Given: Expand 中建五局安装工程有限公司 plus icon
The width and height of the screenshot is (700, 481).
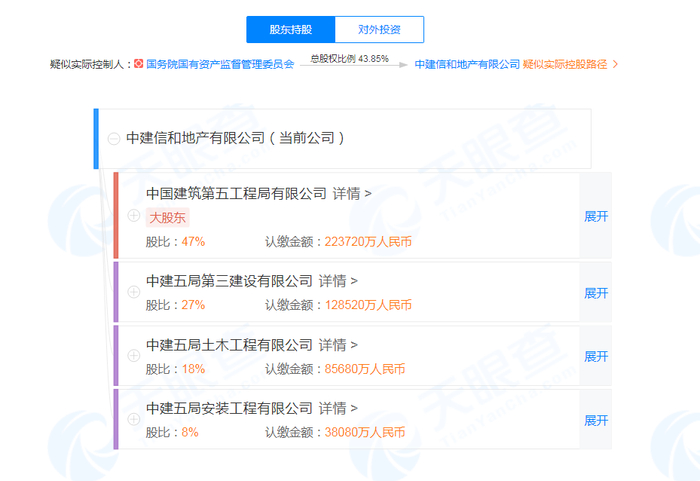Looking at the screenshot, I should (x=134, y=419).
